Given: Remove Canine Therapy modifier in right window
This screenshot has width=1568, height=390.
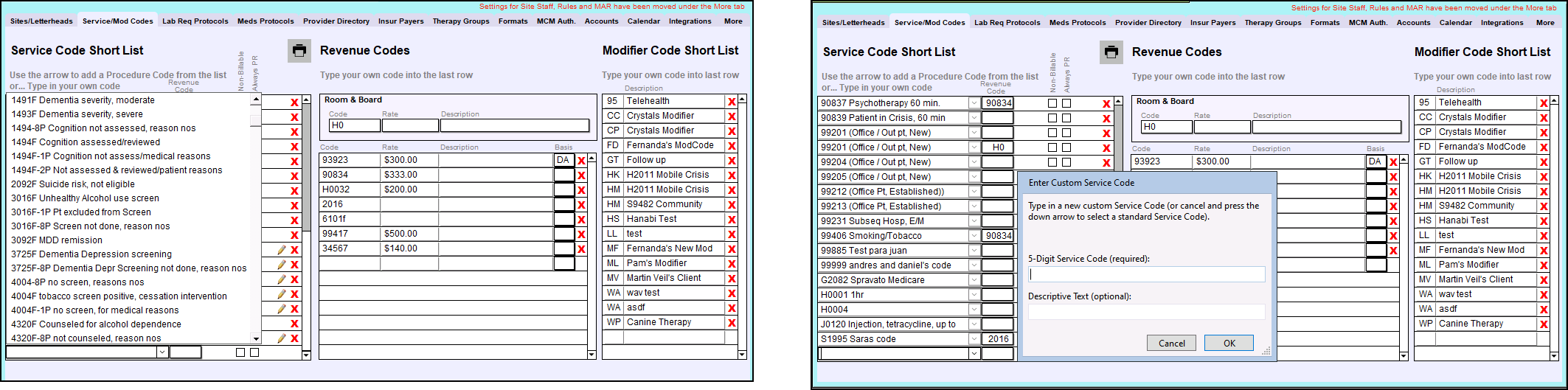Looking at the screenshot, I should 1544,324.
